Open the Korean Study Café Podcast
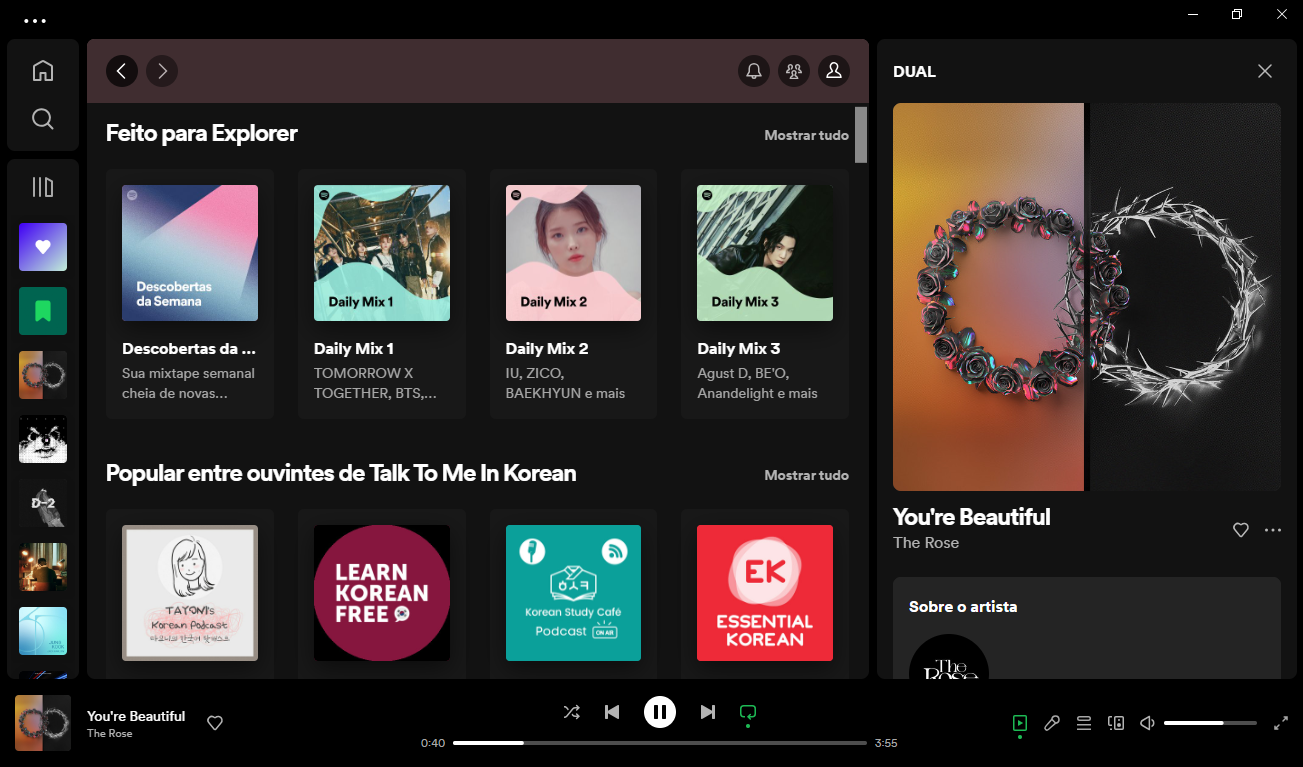Viewport: 1303px width, 767px height. [573, 593]
